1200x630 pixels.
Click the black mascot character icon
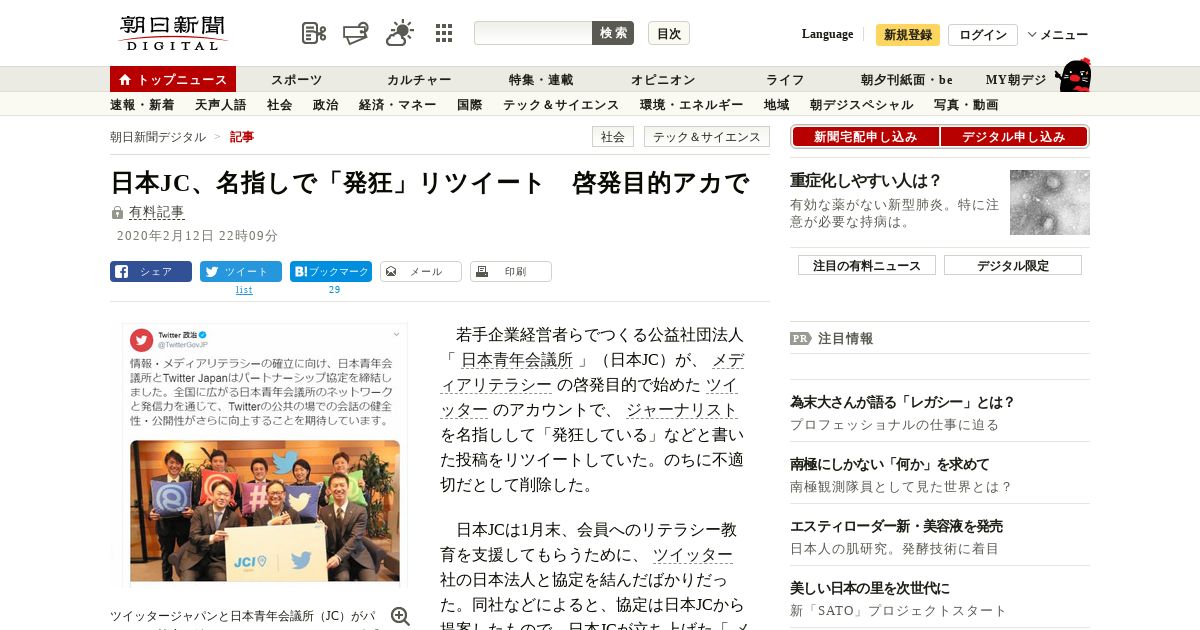tap(1074, 75)
